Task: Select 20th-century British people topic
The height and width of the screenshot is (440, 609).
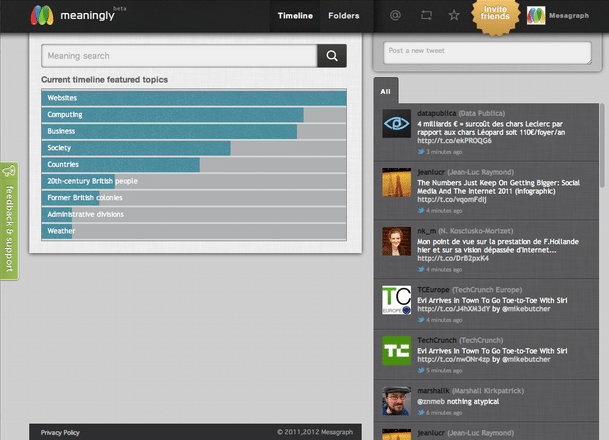Action: pos(194,181)
